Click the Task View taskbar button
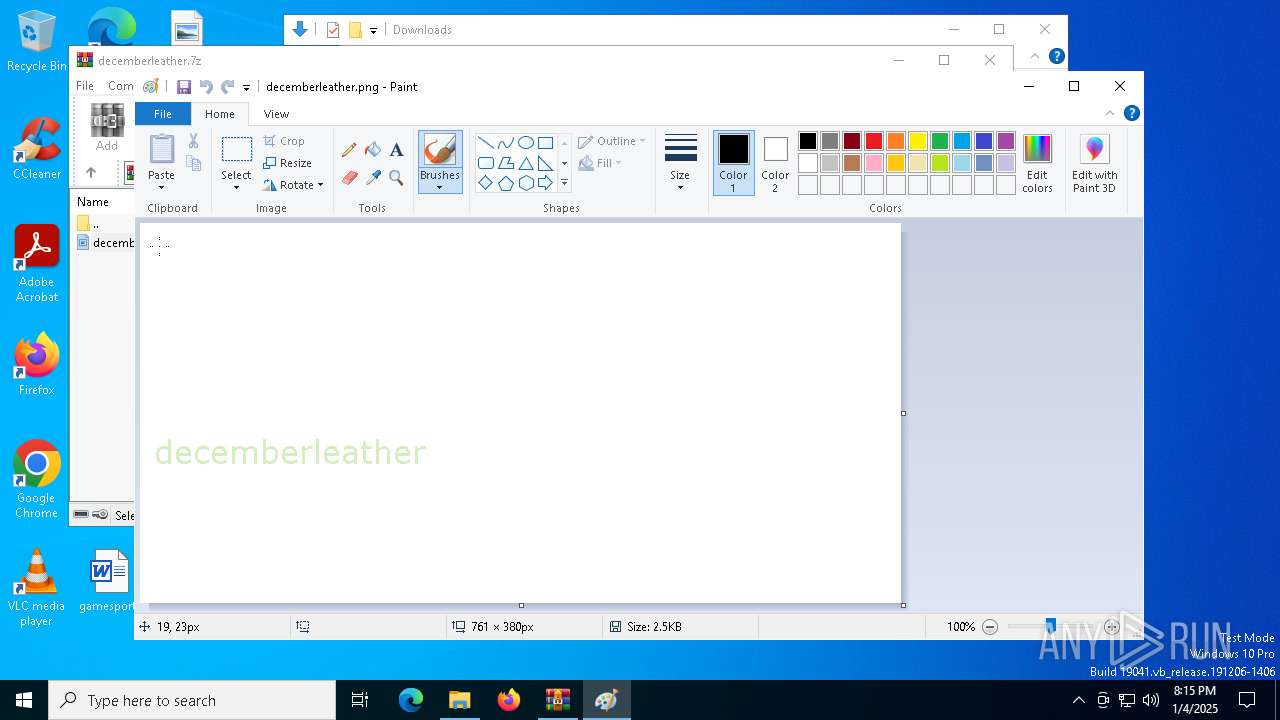 click(x=360, y=700)
